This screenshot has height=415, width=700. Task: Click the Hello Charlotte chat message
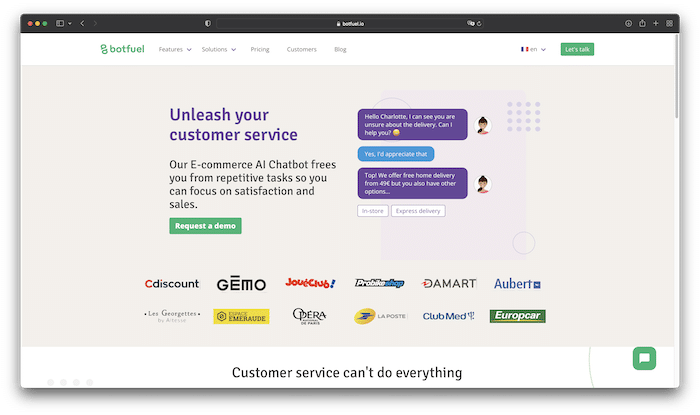click(x=412, y=124)
